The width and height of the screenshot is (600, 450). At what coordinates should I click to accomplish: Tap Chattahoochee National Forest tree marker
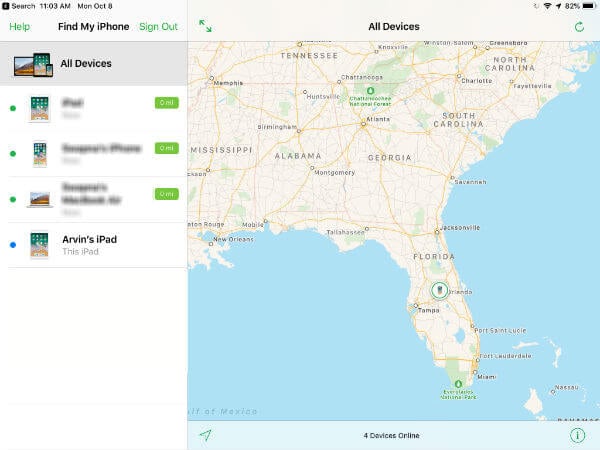(370, 91)
